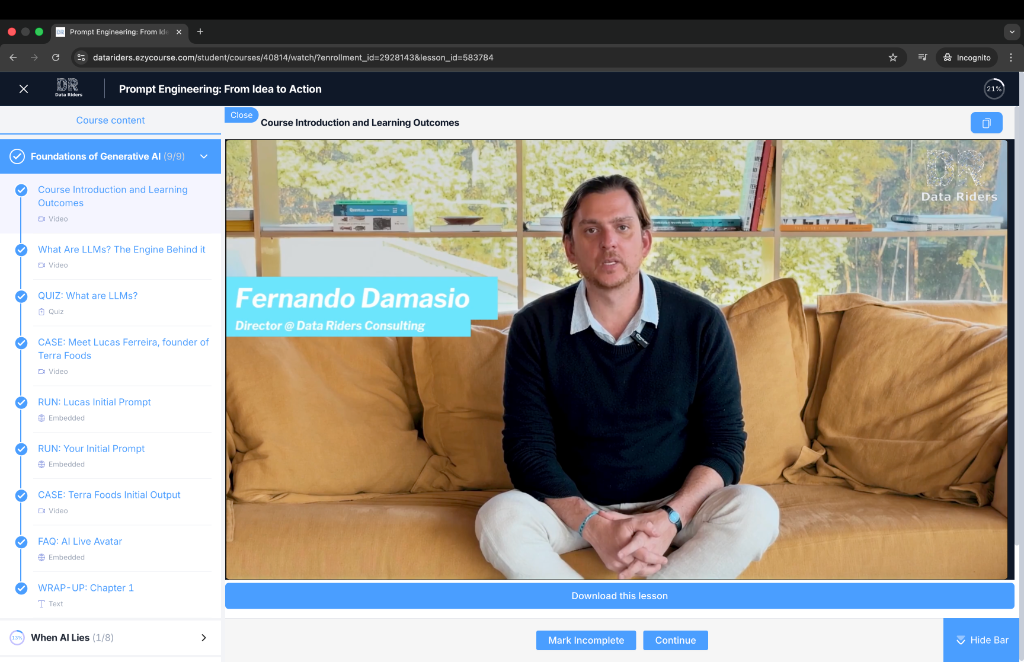Click video icon under CASE: Meet Lucas Ferreira
Image resolution: width=1024 pixels, height=662 pixels.
pyautogui.click(x=42, y=372)
